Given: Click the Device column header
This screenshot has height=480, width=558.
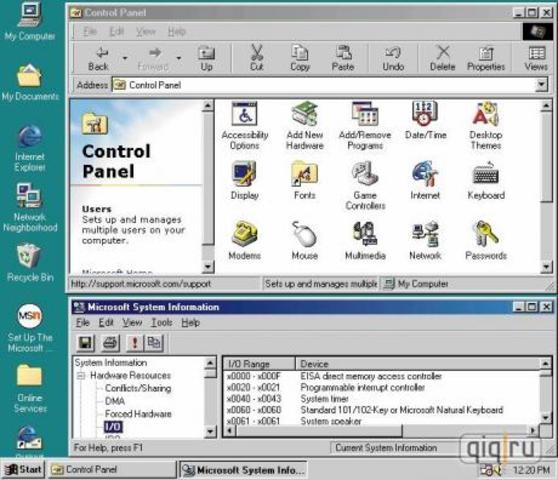Looking at the screenshot, I should pos(418,364).
